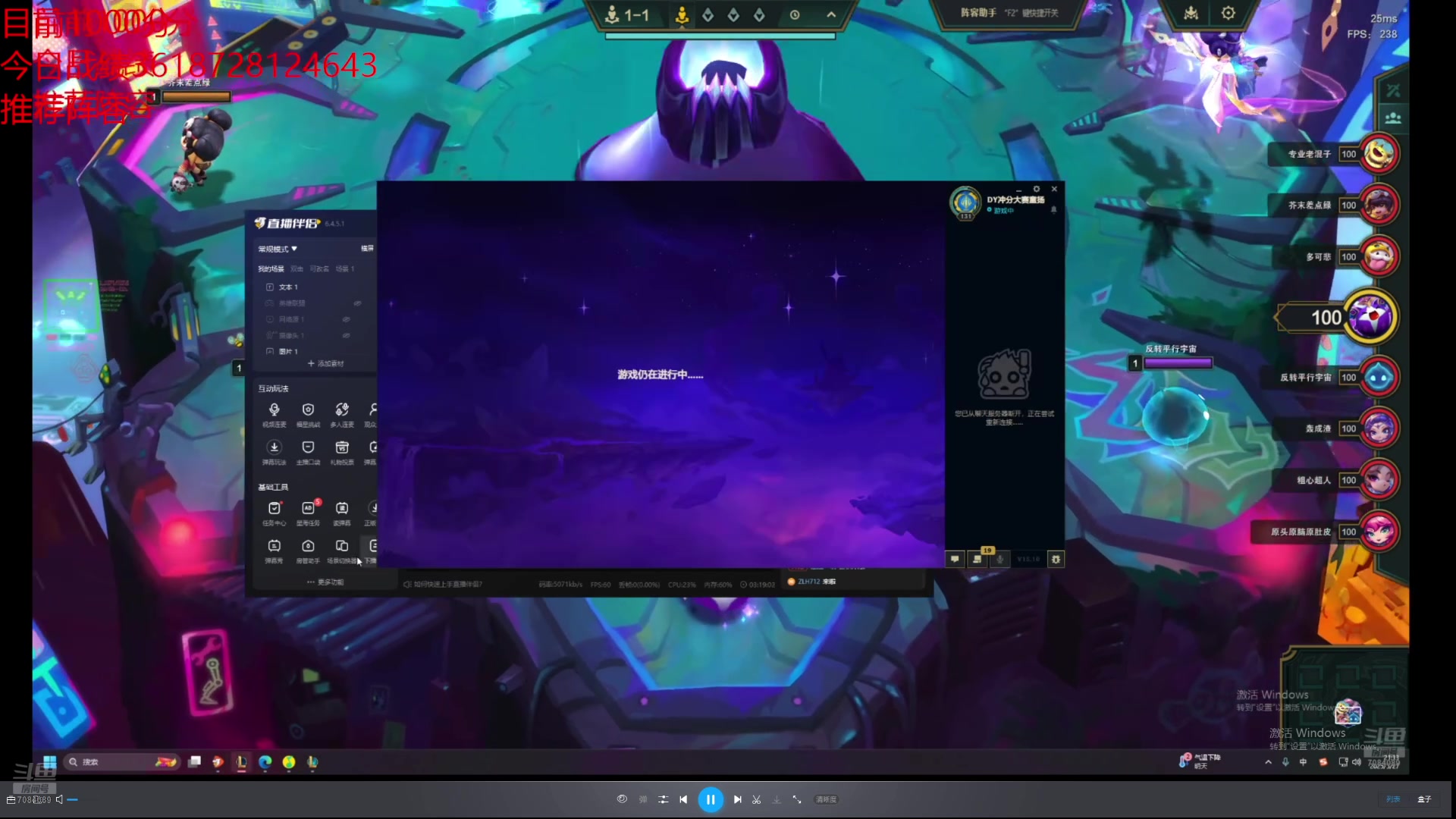Toggle the system tray microphone icon

tap(1285, 762)
